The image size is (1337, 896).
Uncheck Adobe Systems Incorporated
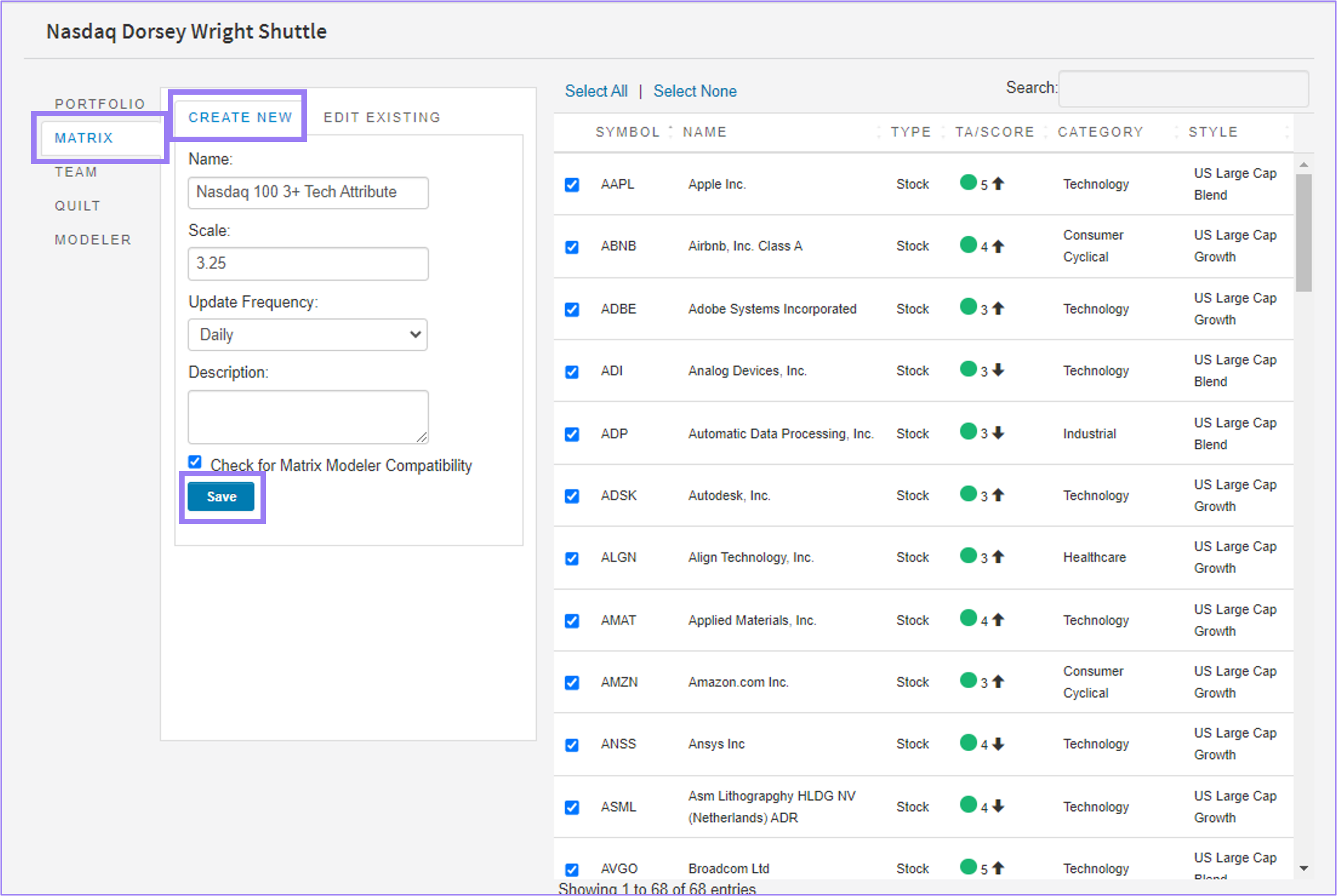[x=572, y=308]
